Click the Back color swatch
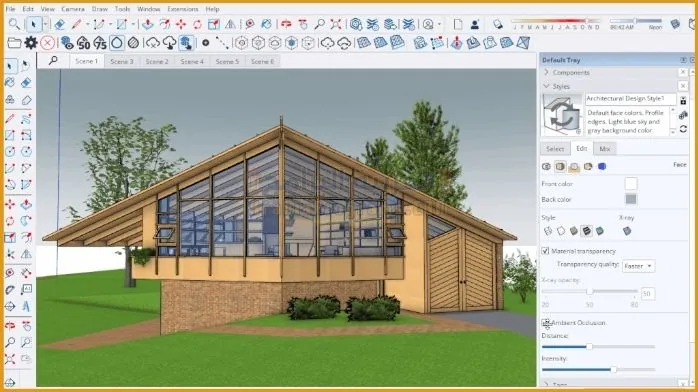Screen dimensions: 698x392 [631, 199]
